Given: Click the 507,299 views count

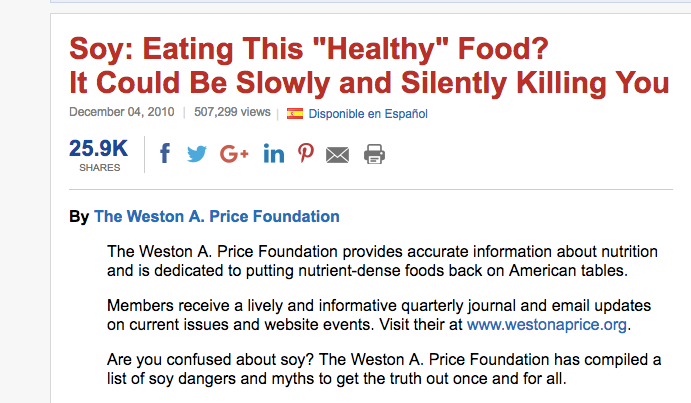Looking at the screenshot, I should [233, 113].
